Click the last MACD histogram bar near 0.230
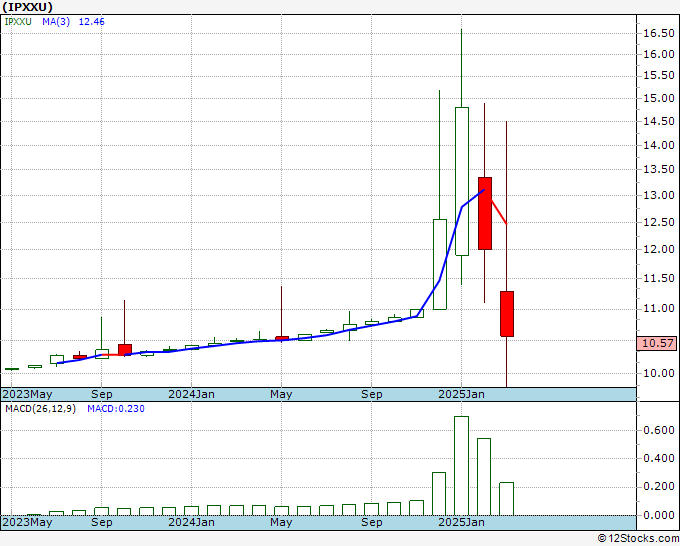This screenshot has width=680, height=546. coord(507,499)
